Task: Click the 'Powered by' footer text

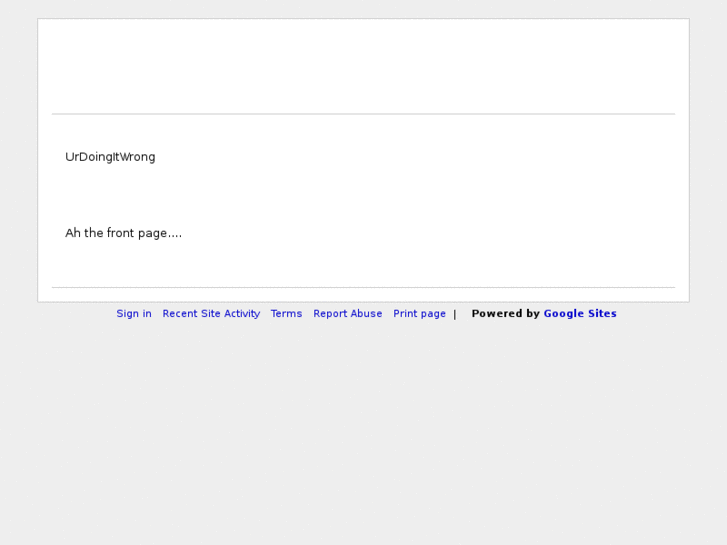Action: point(505,314)
